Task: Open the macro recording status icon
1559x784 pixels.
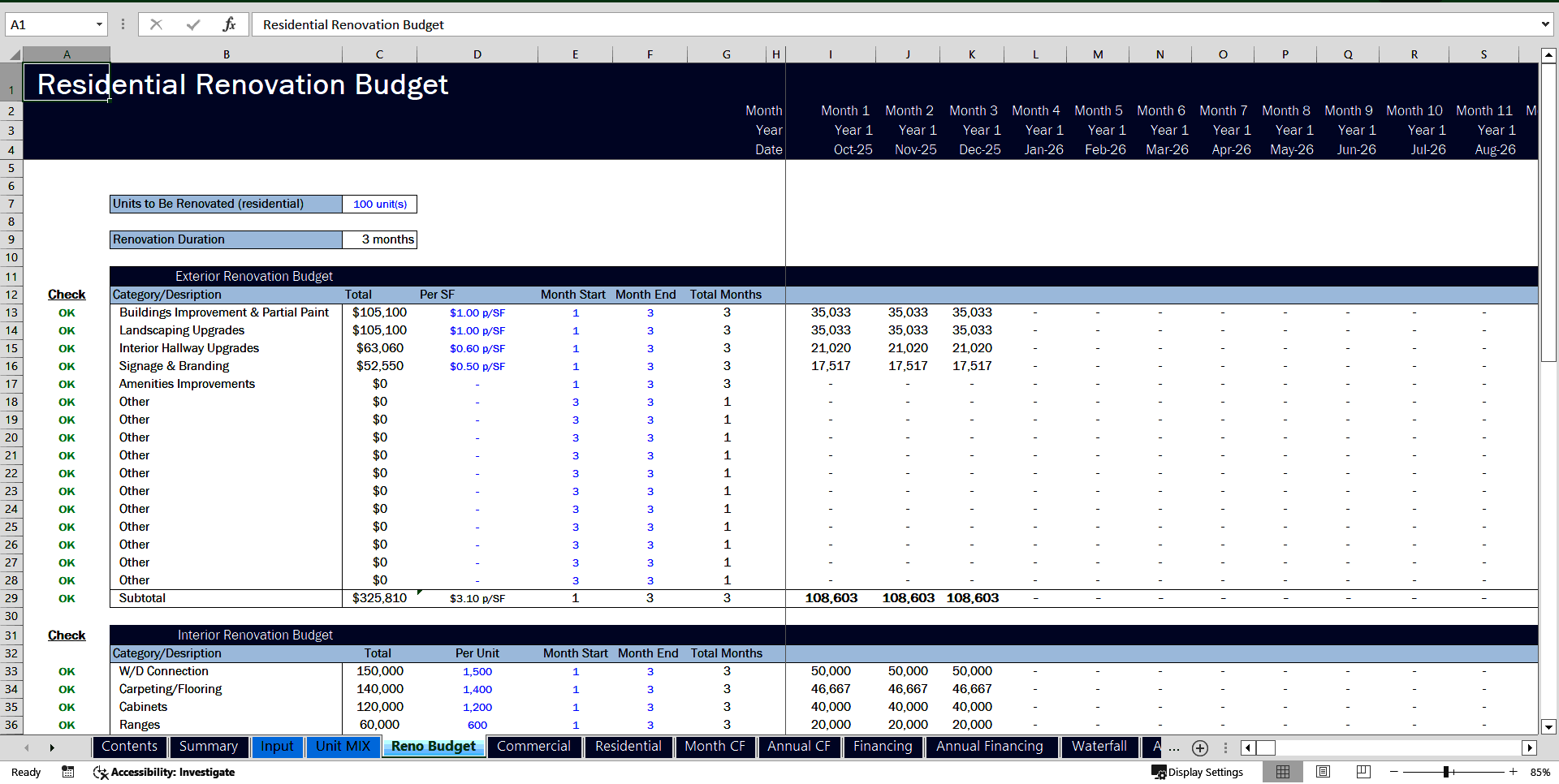Action: 68,772
